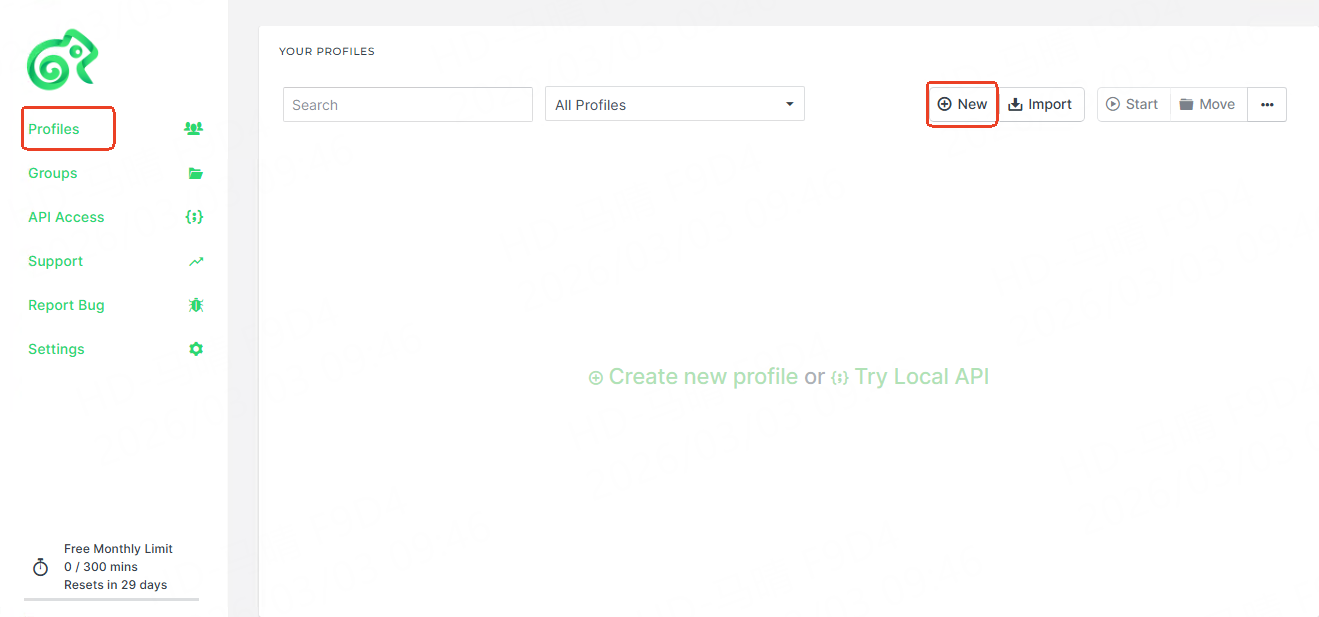Open the Groups menu item
The height and width of the screenshot is (617, 1319).
(x=53, y=173)
